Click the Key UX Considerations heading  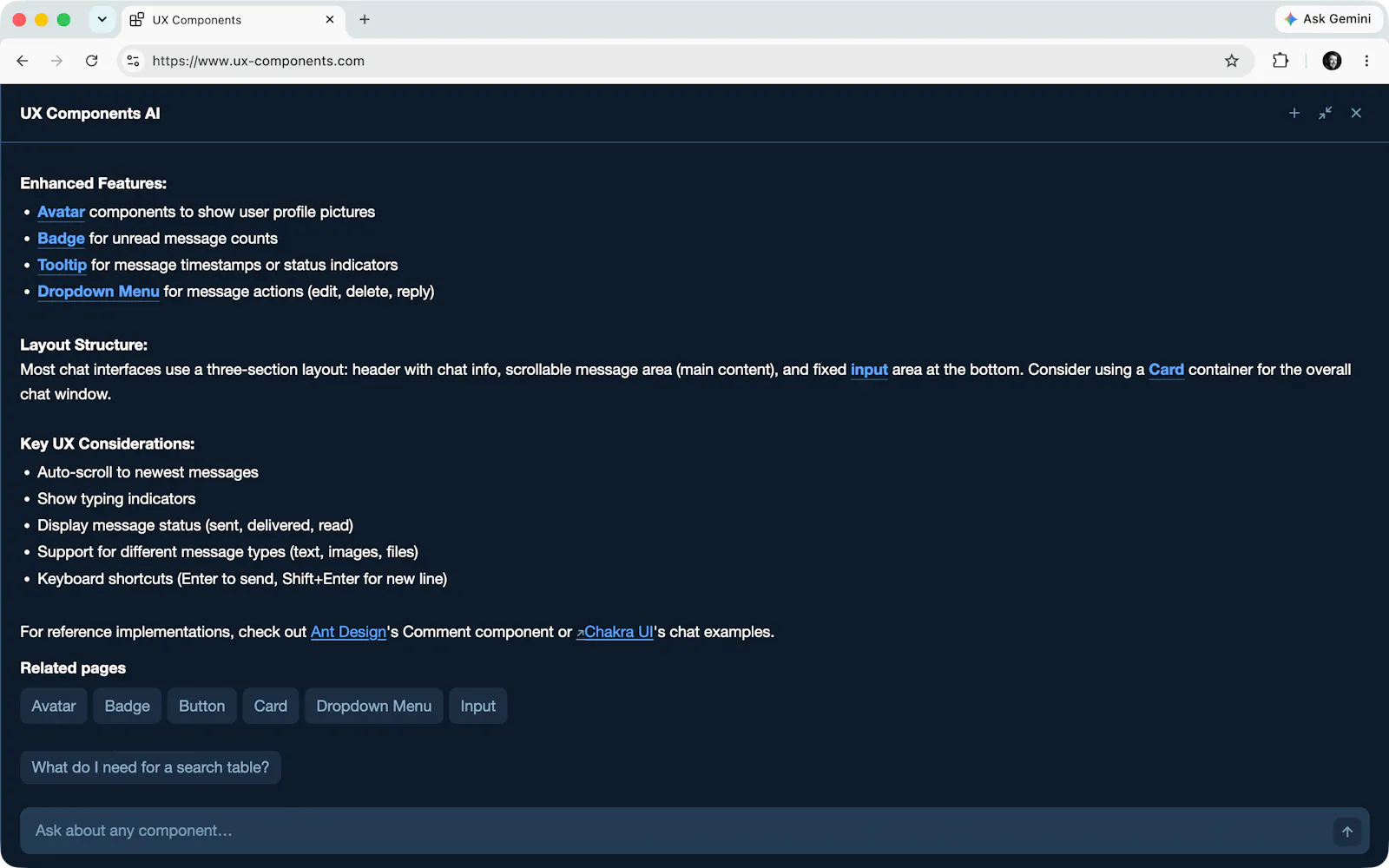tap(108, 444)
